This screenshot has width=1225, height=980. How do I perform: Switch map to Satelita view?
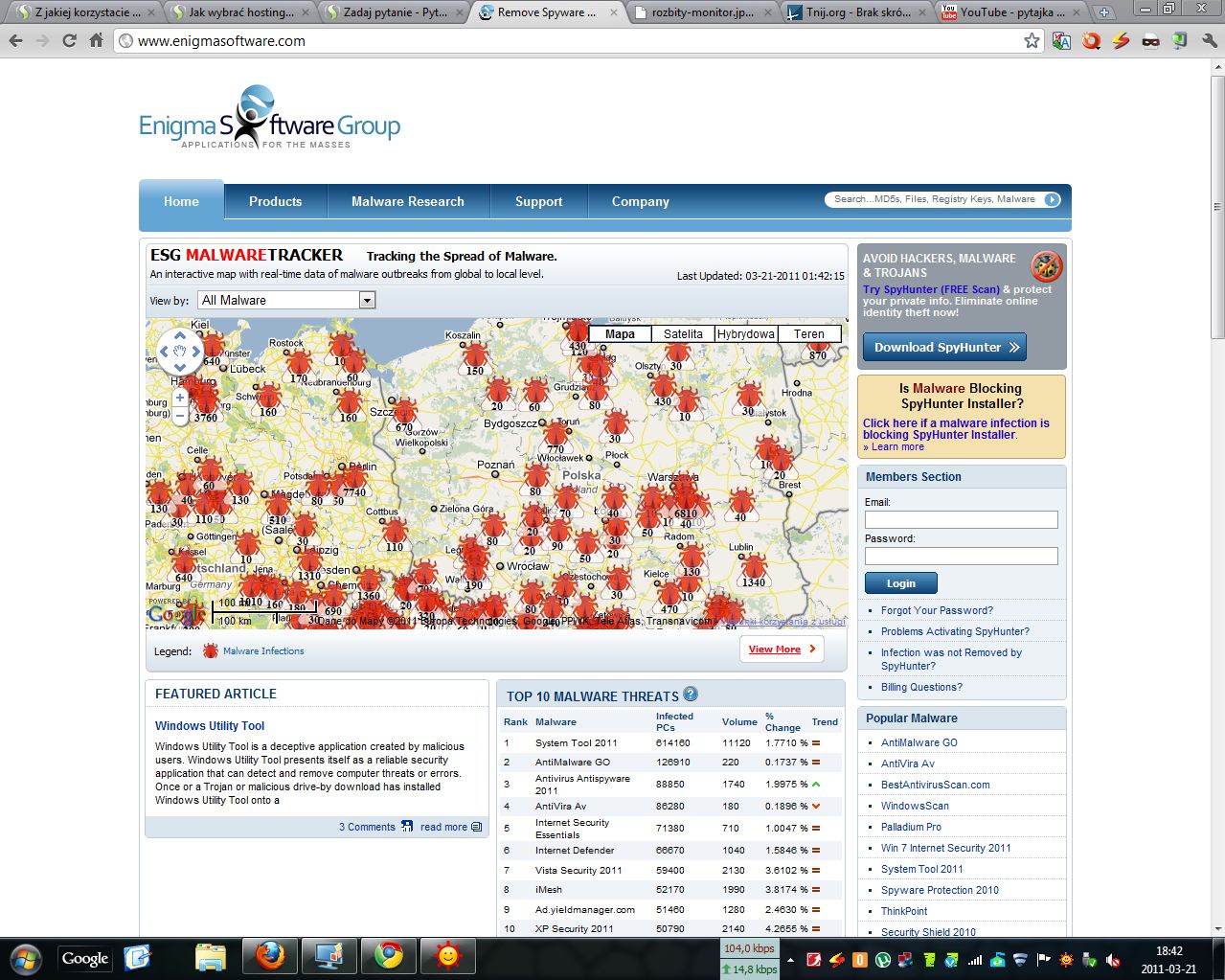[683, 334]
